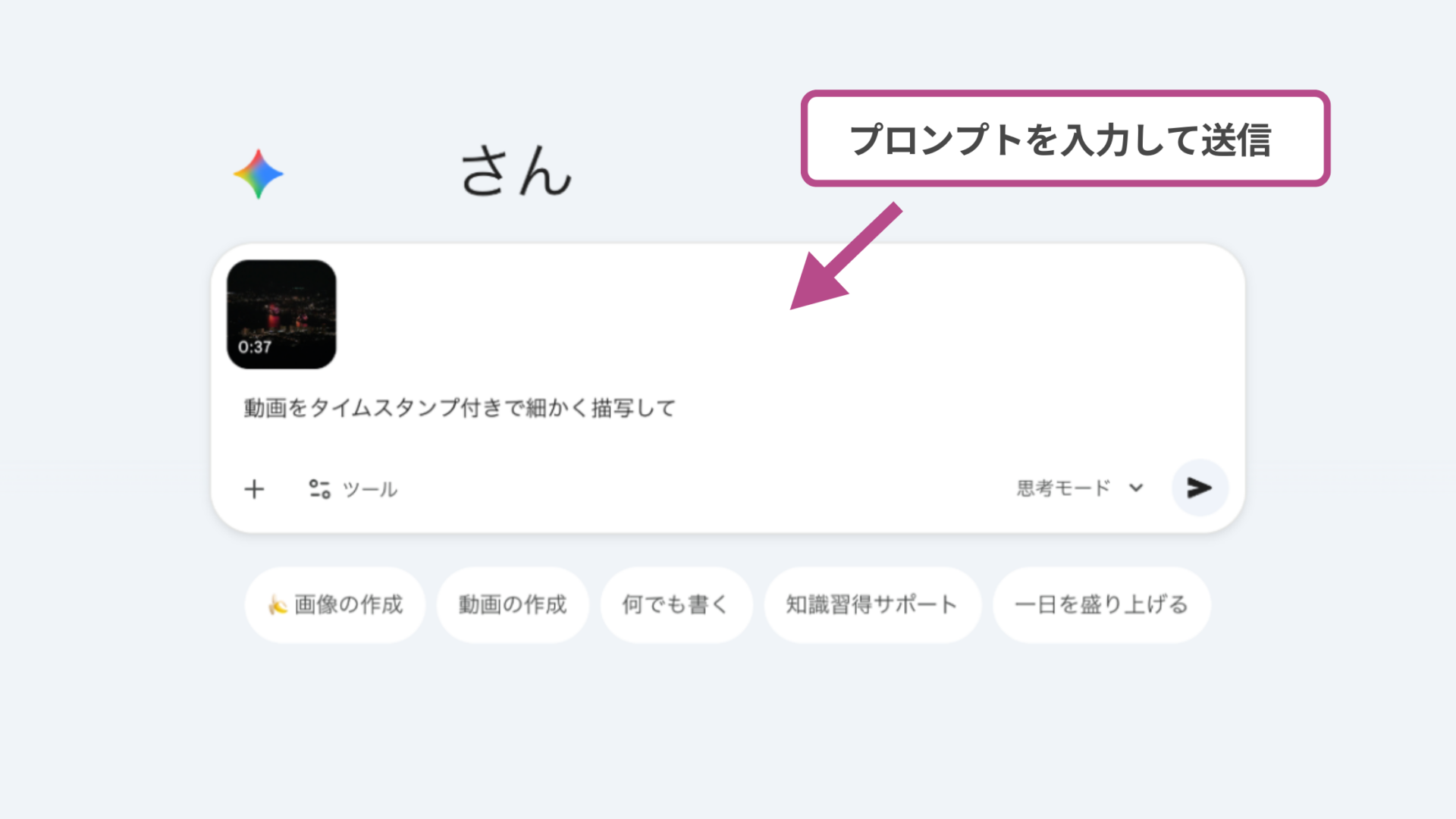The width and height of the screenshot is (1456, 819).
Task: Click the 知識習得サポート suggestion chip
Action: click(872, 604)
